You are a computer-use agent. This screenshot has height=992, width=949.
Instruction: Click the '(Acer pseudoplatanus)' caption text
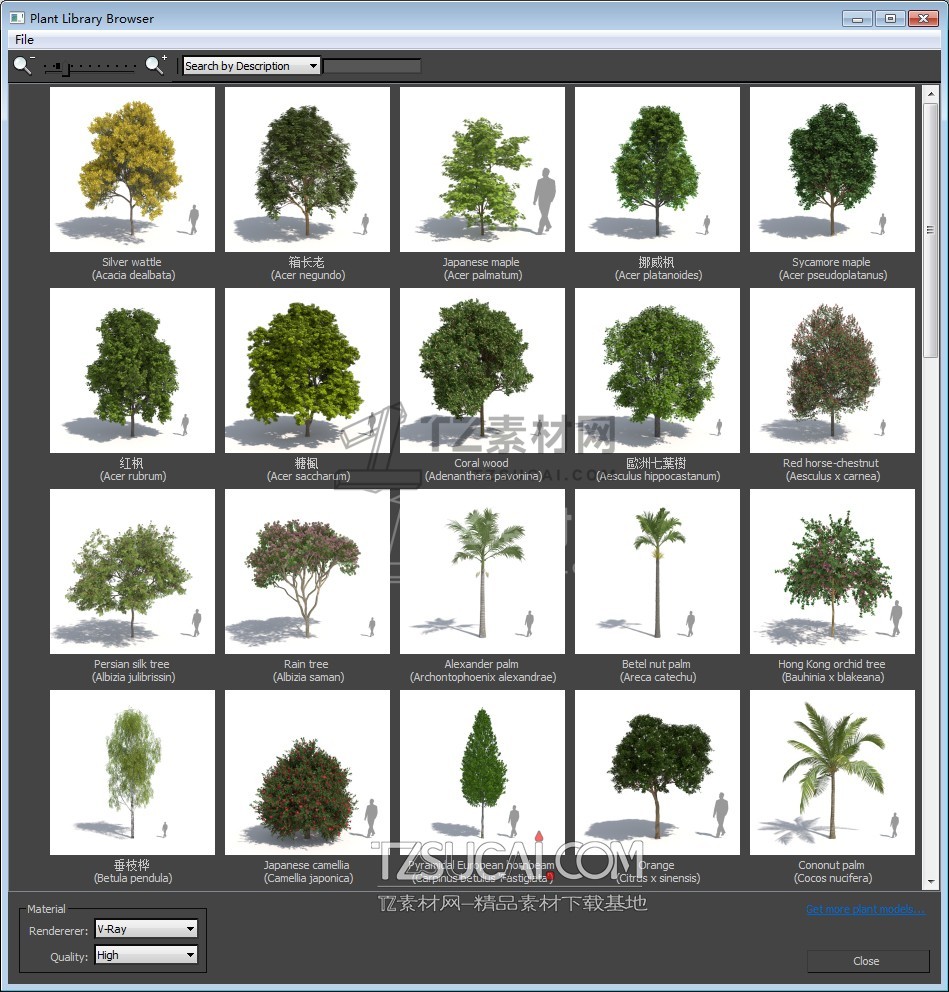(x=833, y=275)
